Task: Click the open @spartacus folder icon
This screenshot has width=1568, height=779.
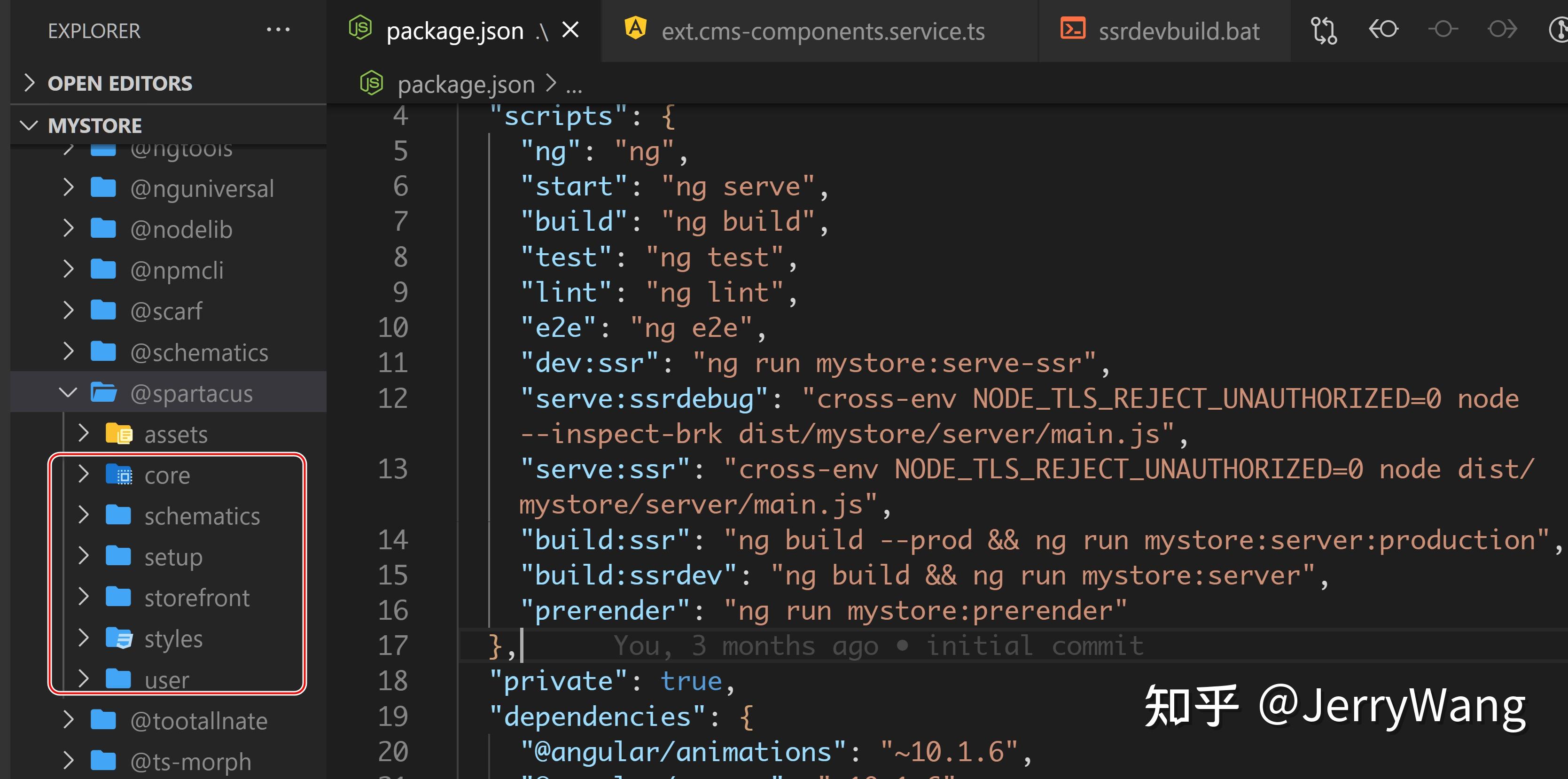Action: 104,392
